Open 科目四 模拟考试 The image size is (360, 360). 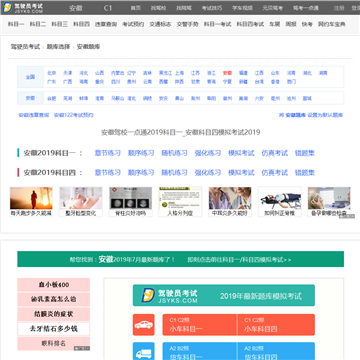pos(241,173)
